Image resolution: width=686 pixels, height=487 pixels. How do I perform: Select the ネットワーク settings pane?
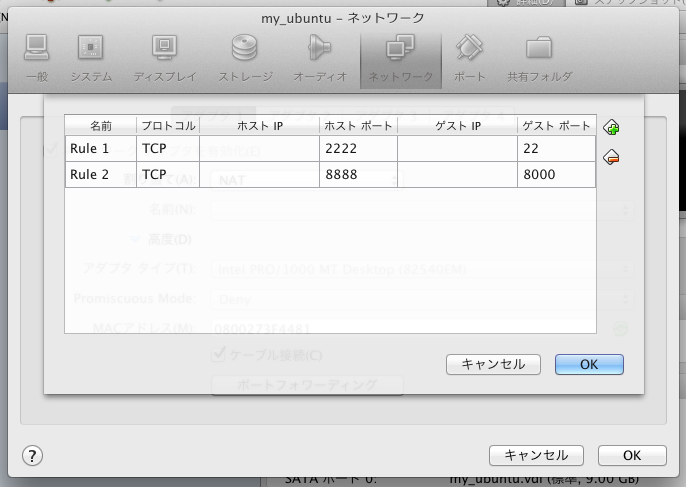(401, 60)
